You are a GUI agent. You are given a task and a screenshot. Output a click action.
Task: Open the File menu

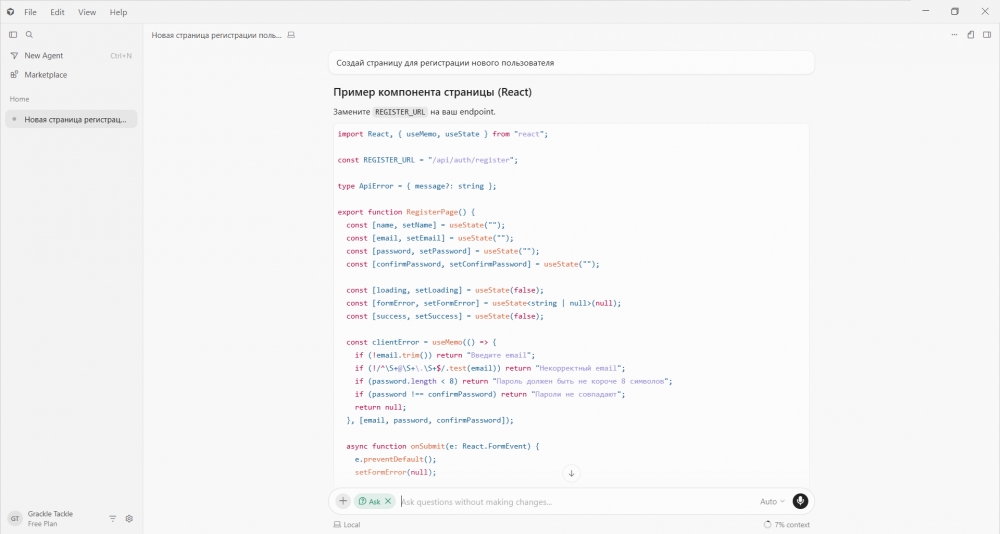(30, 12)
